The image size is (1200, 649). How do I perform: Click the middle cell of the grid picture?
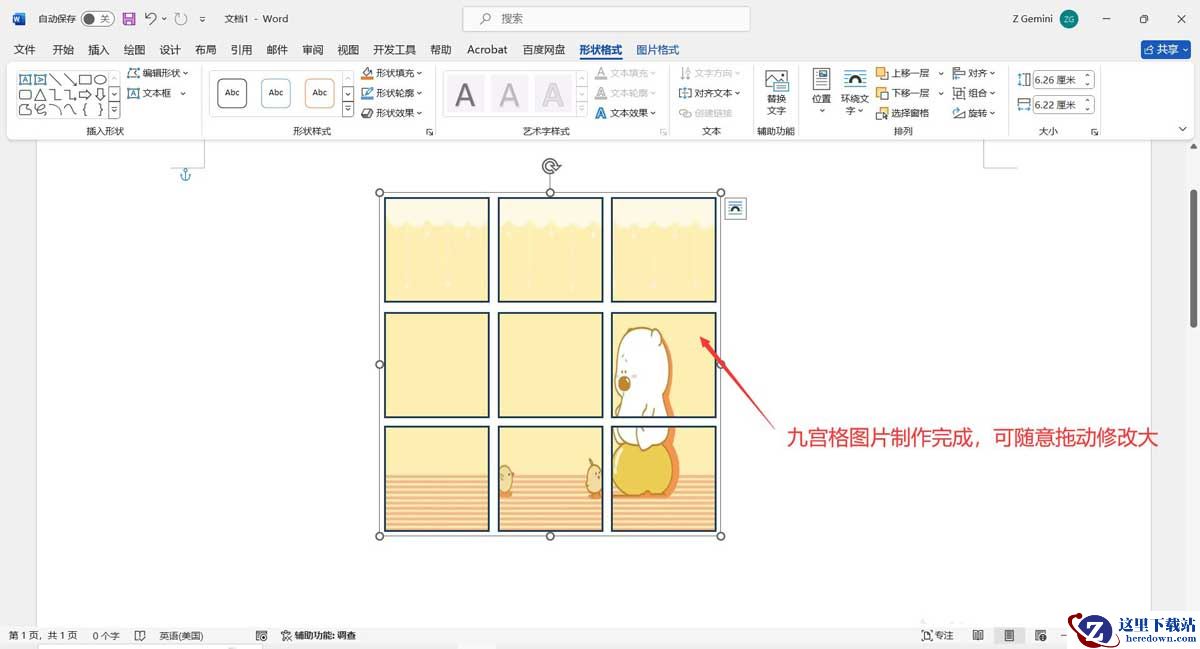click(550, 365)
